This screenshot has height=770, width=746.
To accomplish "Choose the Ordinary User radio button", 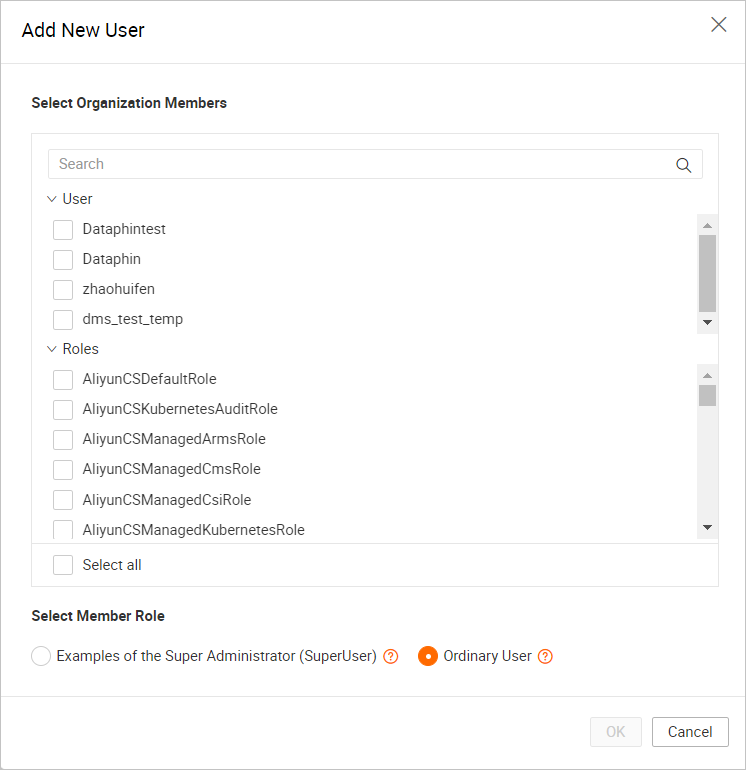I will click(x=428, y=656).
